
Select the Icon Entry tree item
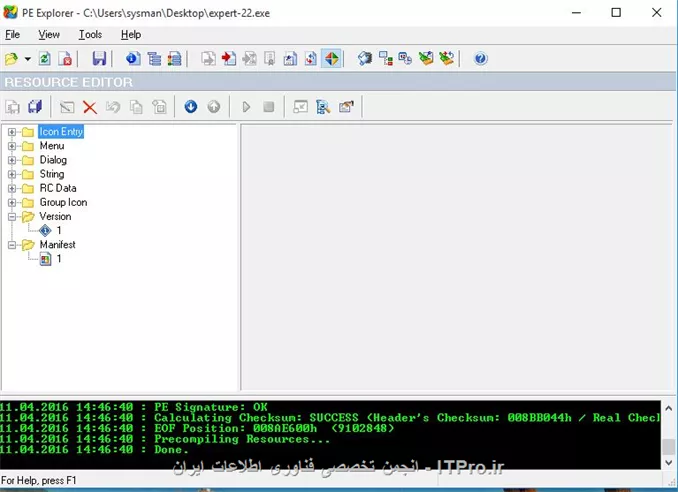pyautogui.click(x=61, y=131)
